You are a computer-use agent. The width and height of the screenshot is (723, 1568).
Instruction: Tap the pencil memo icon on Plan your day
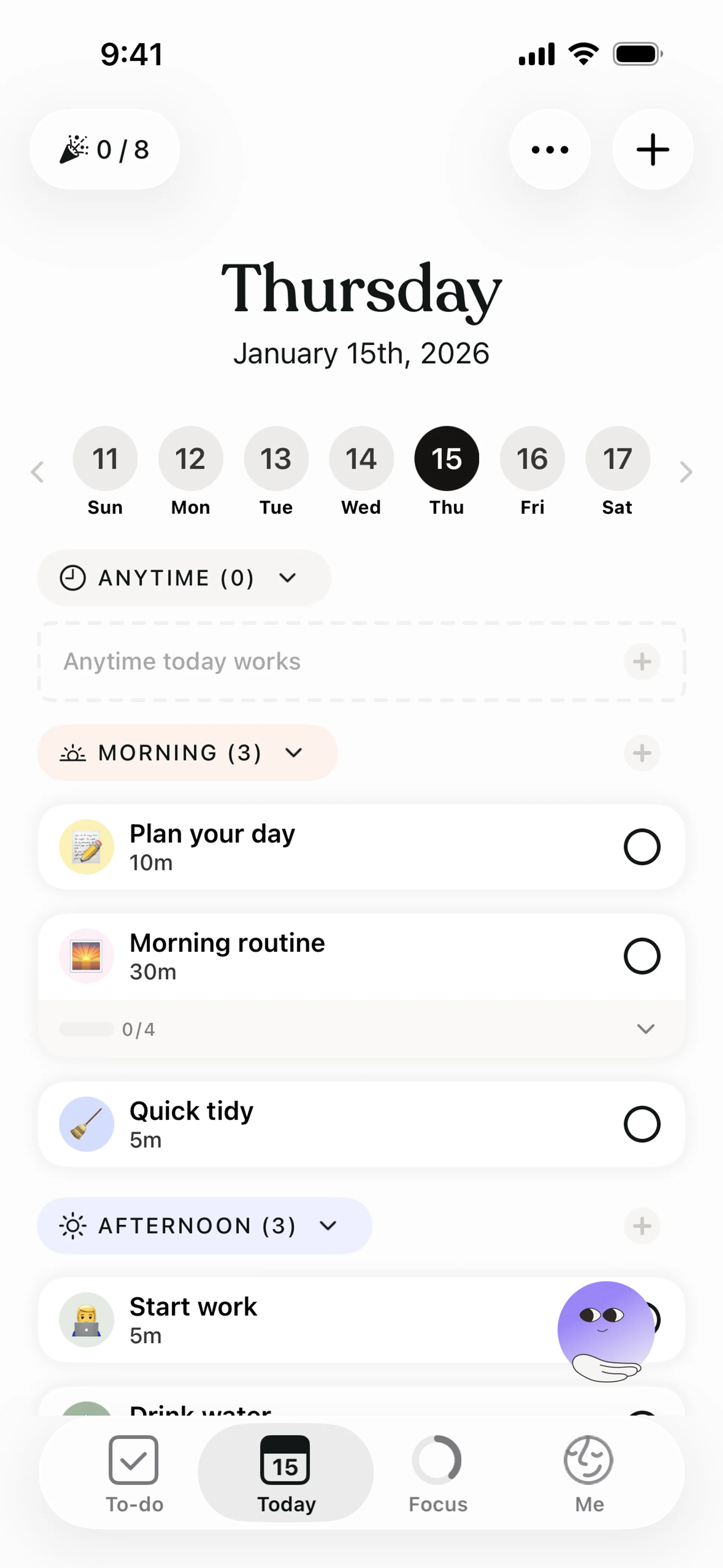coord(86,847)
